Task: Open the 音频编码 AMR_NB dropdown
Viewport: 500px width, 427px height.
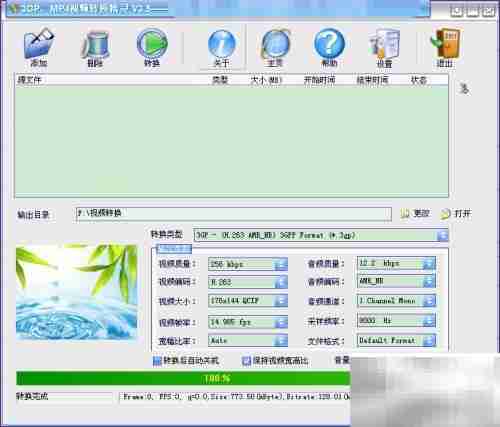Action: (x=396, y=281)
